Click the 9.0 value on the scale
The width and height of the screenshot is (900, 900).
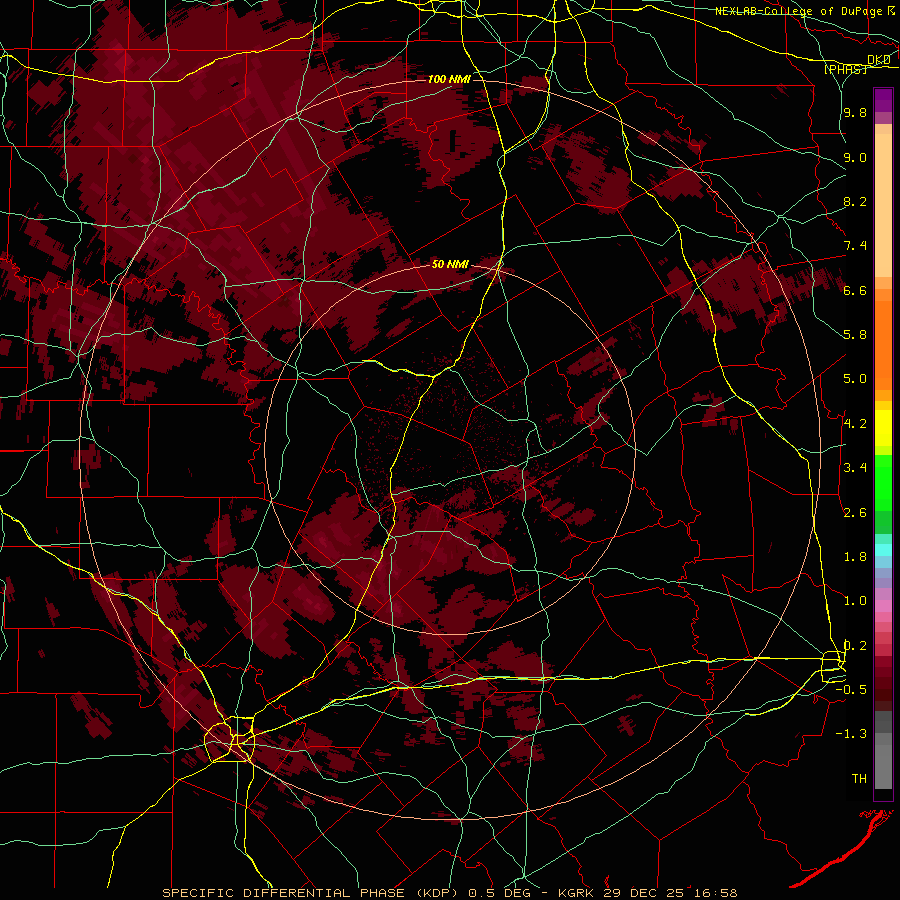[855, 157]
